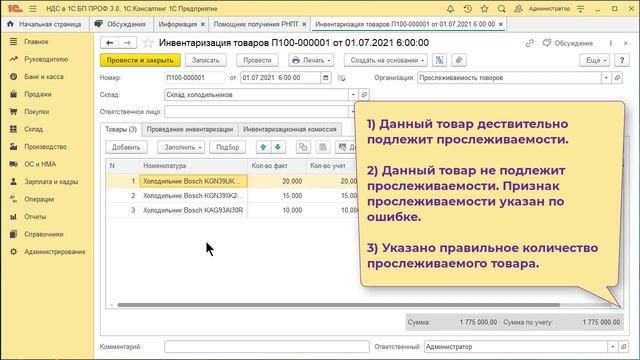Open Ответственный field link icon
640x360 pixels.
tap(623, 347)
